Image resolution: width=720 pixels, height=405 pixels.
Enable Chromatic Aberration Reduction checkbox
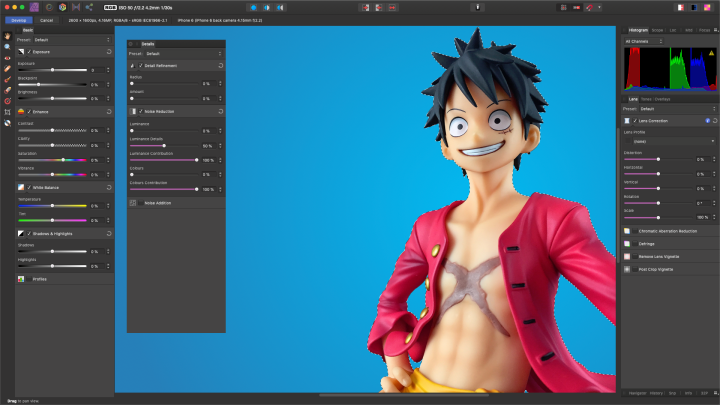635,231
